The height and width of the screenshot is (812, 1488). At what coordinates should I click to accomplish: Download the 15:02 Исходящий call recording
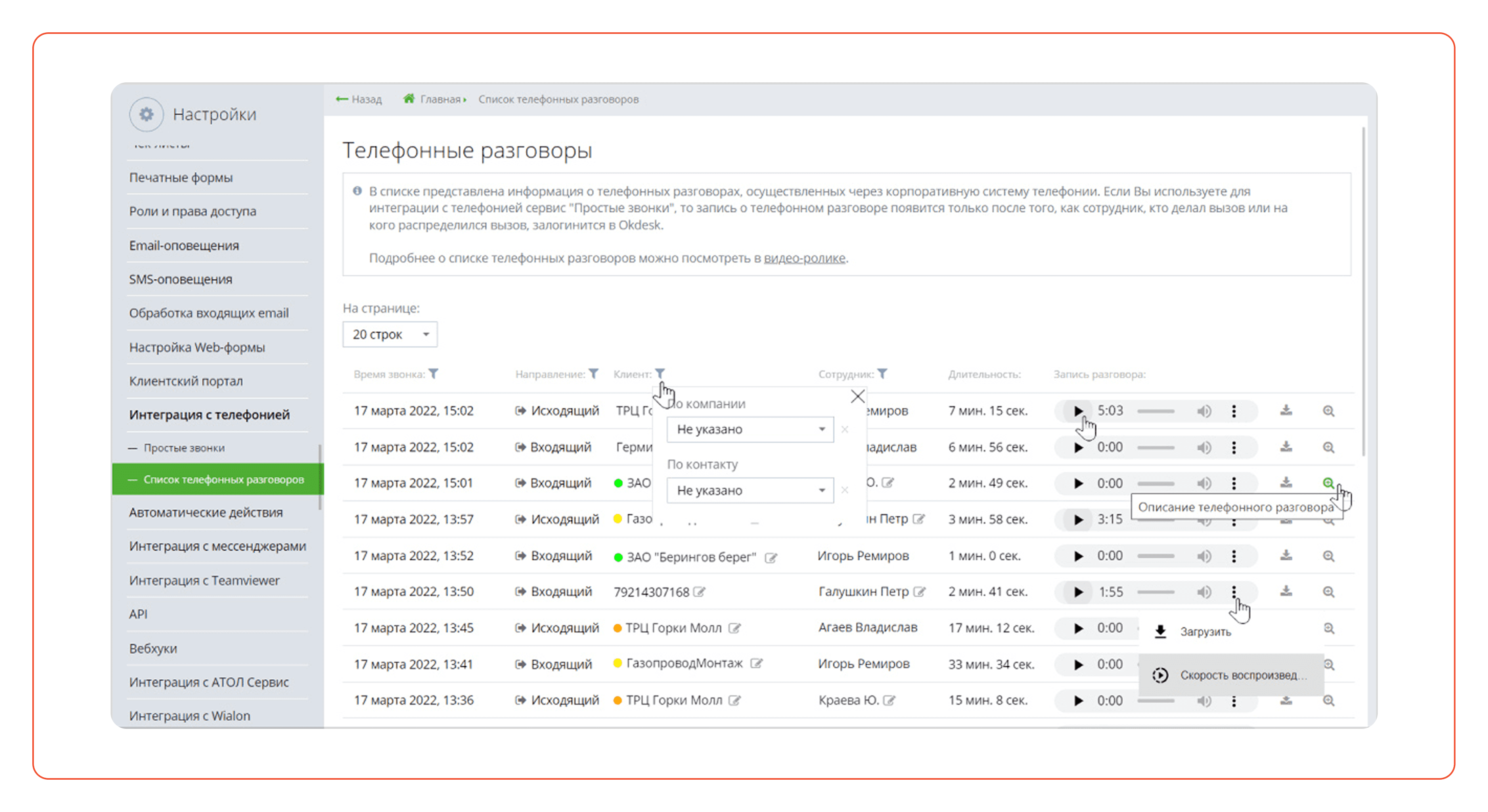click(x=1286, y=410)
